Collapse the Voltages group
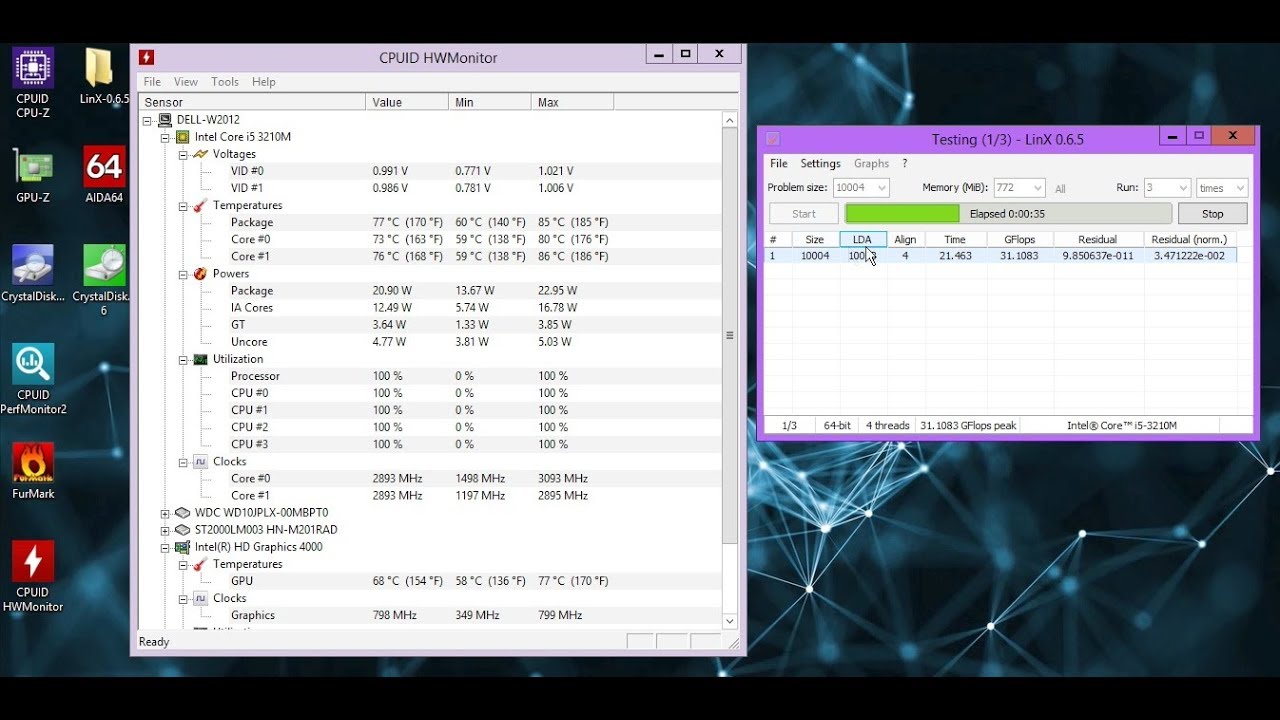This screenshot has height=720, width=1280. click(183, 154)
